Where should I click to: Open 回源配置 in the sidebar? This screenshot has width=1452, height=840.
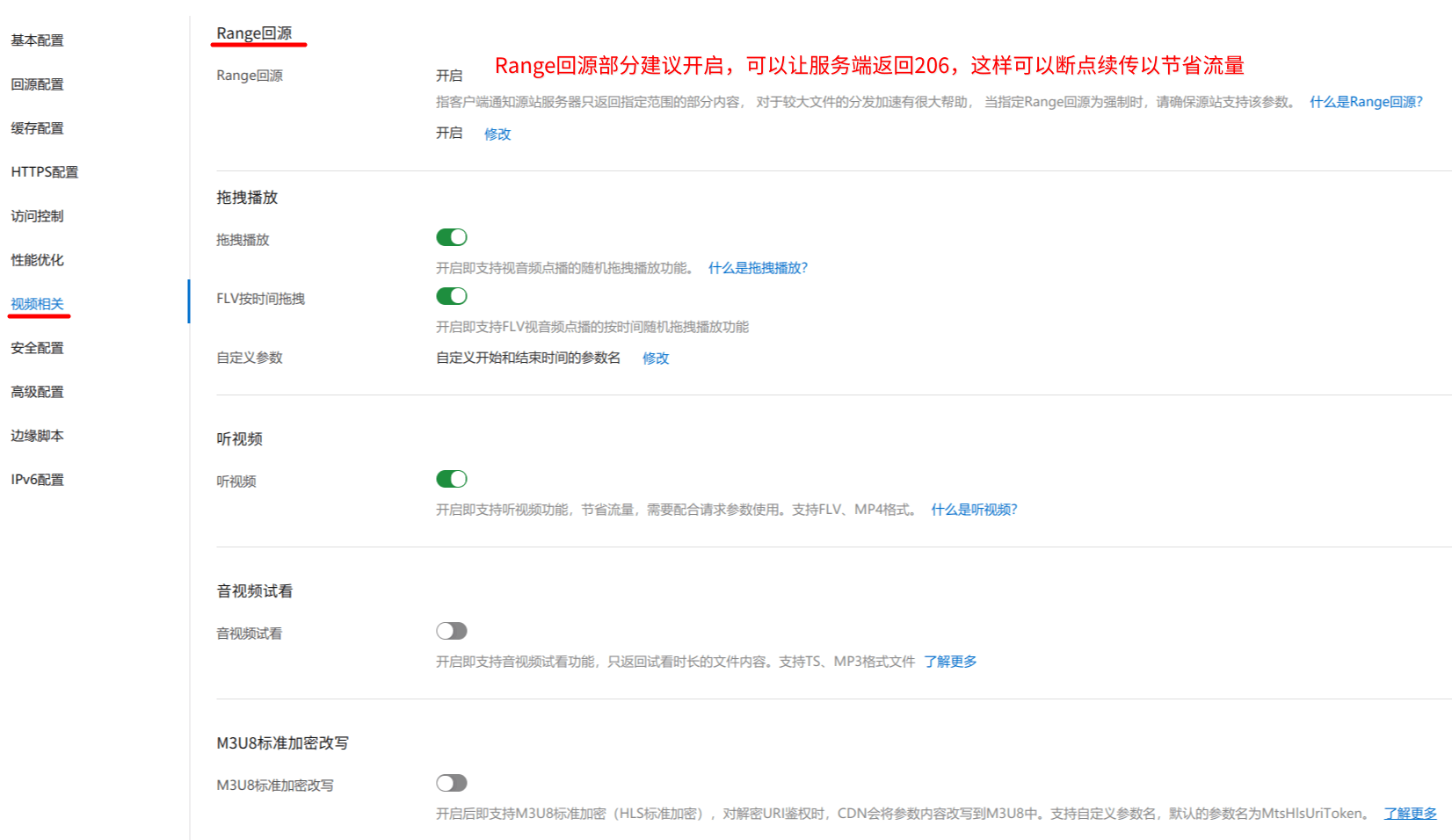tap(37, 84)
